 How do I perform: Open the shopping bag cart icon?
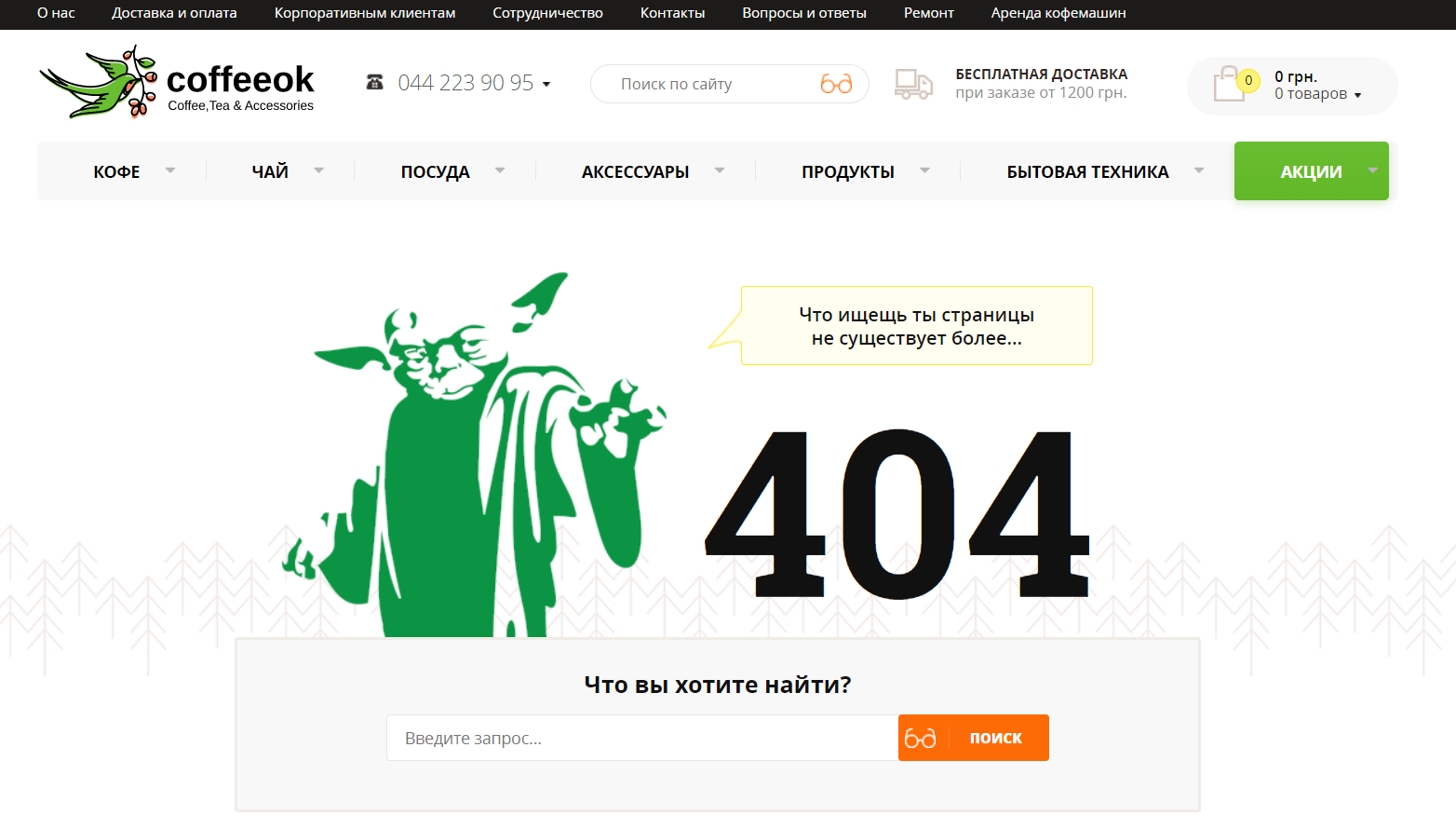tap(1229, 85)
